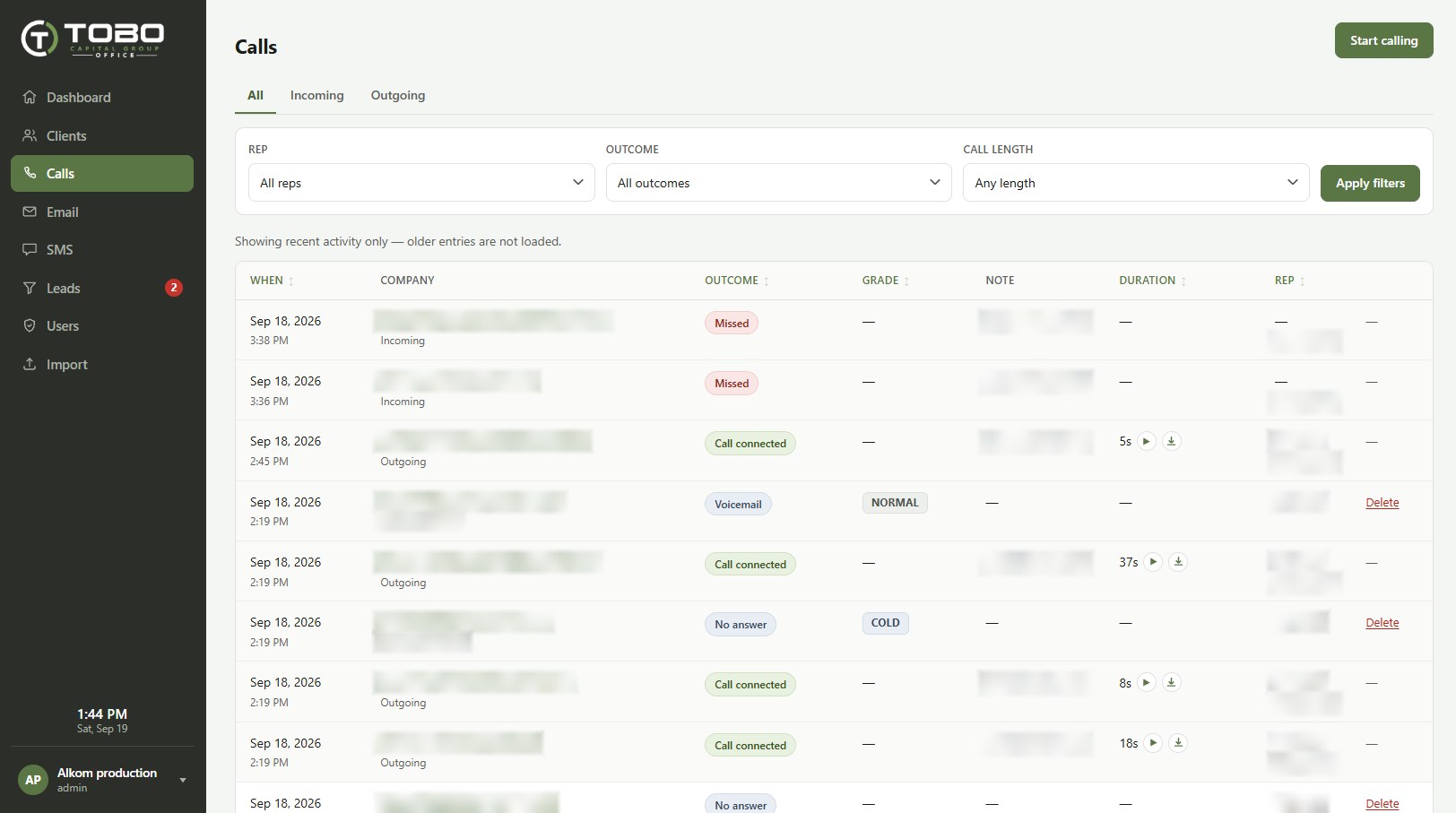
Task: Click the AP avatar circle
Action: tap(33, 780)
